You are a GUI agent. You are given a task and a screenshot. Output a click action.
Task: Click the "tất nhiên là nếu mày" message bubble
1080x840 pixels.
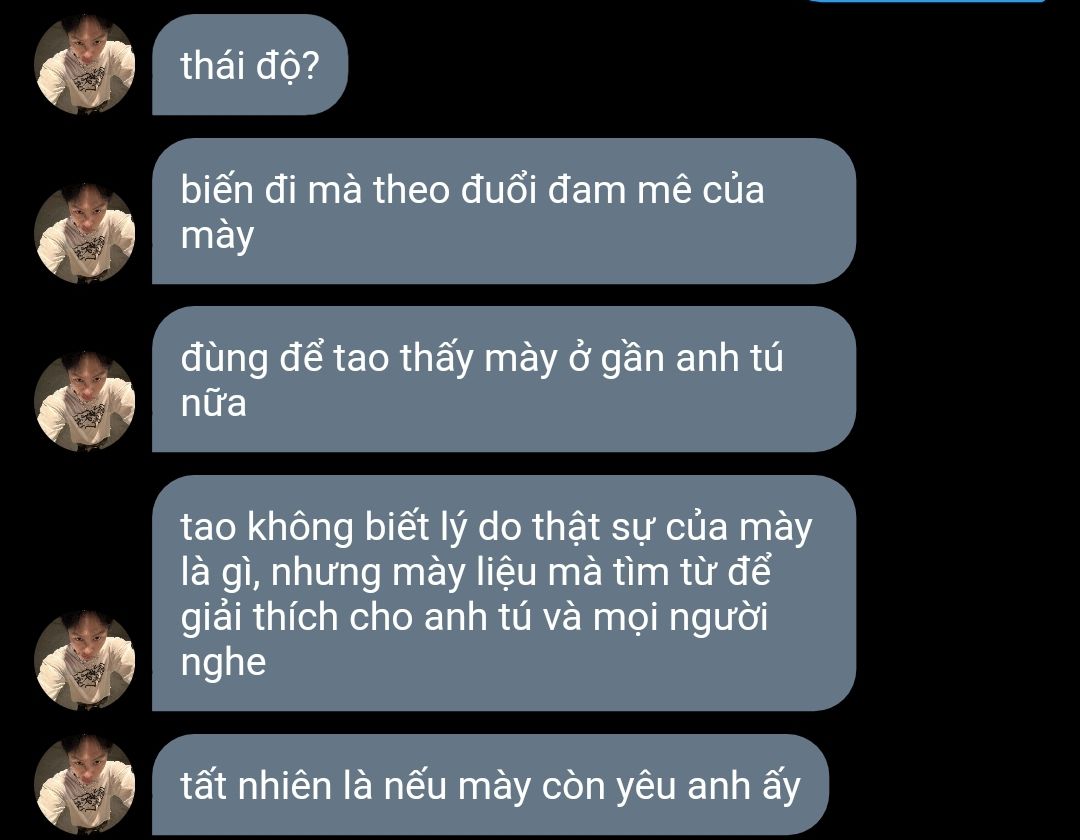coord(490,784)
